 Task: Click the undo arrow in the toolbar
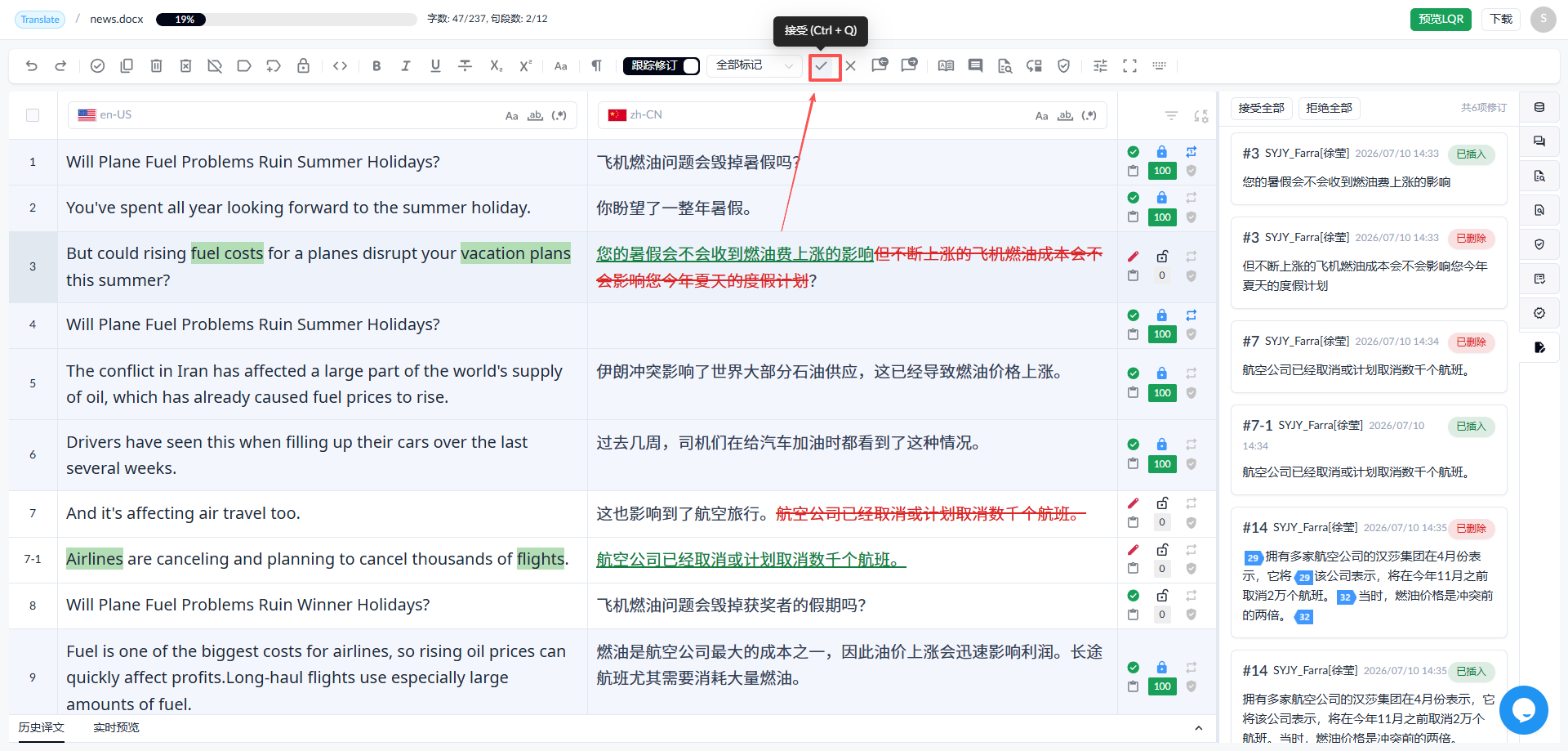[32, 66]
